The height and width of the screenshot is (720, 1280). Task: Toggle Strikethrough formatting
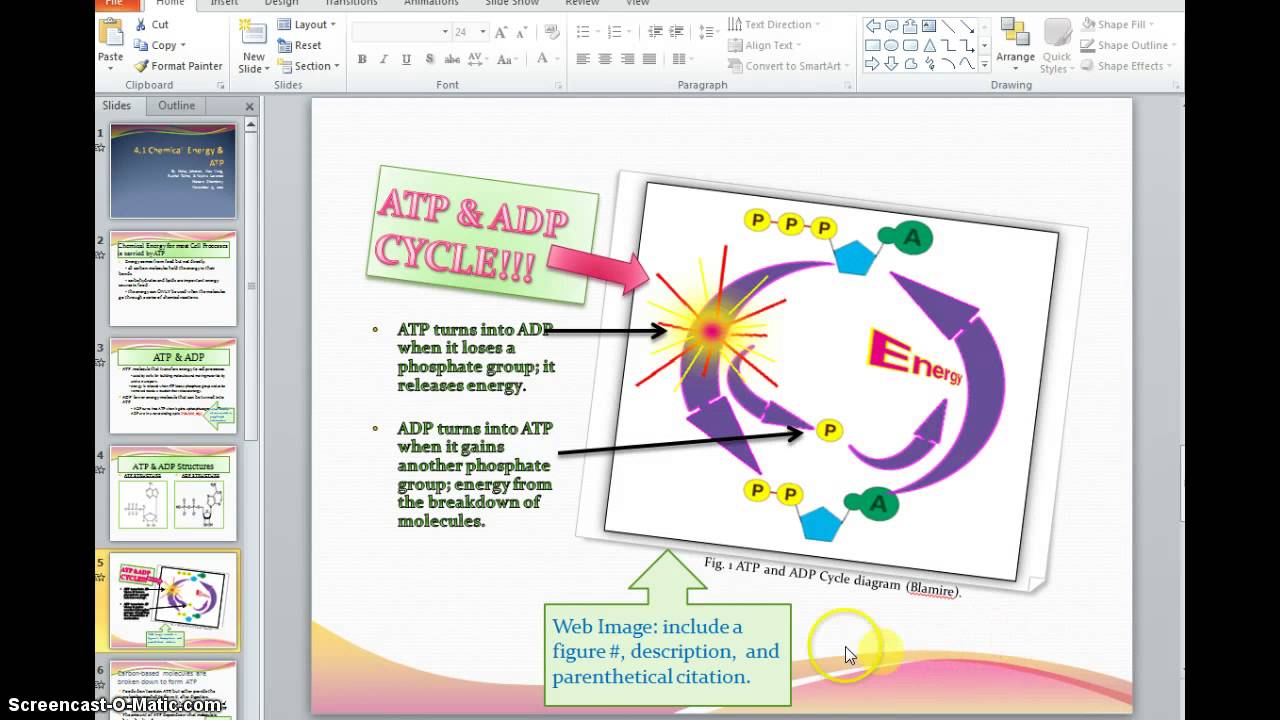coord(451,60)
